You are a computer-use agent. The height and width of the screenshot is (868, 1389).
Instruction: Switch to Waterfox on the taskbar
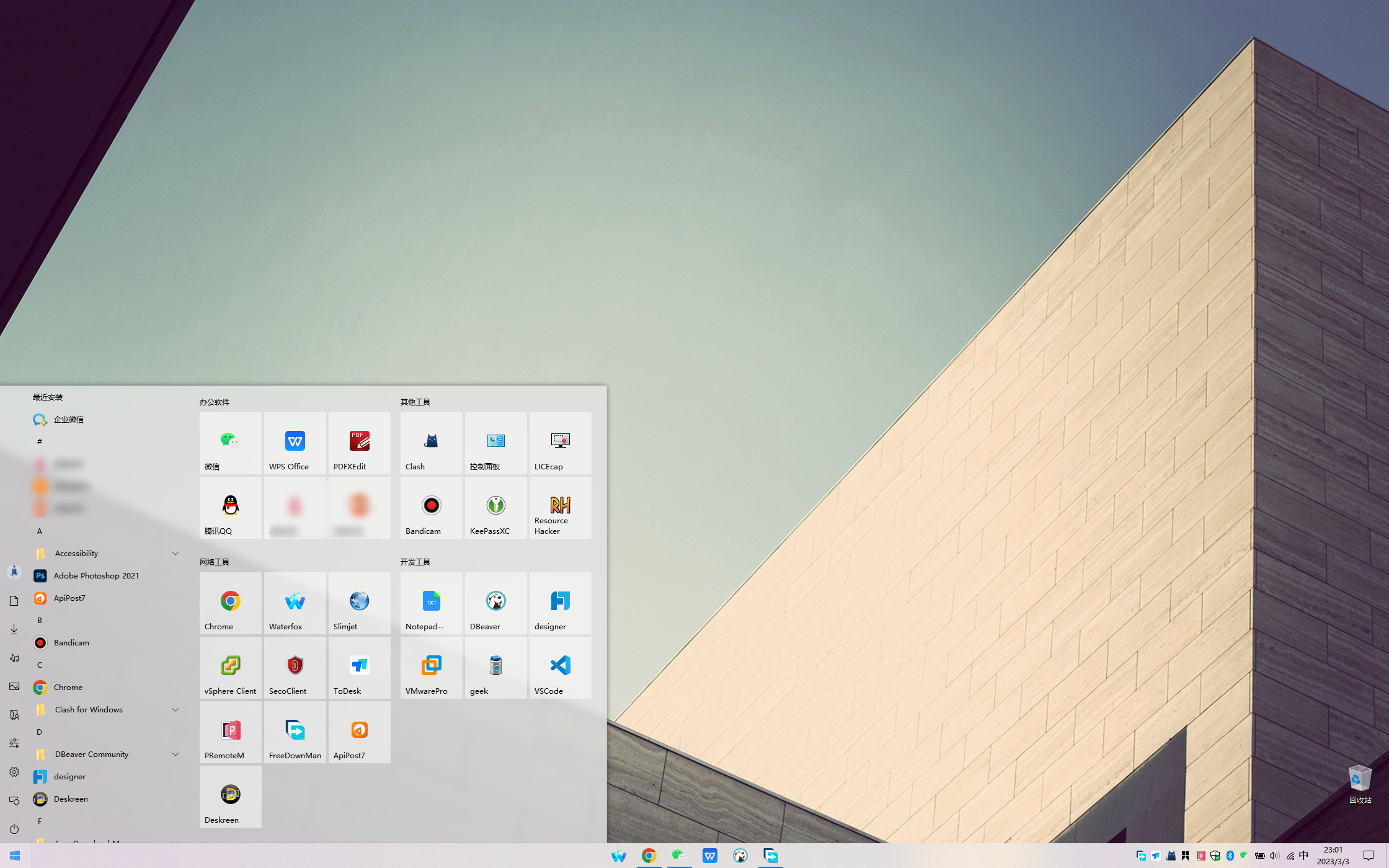[x=619, y=856]
